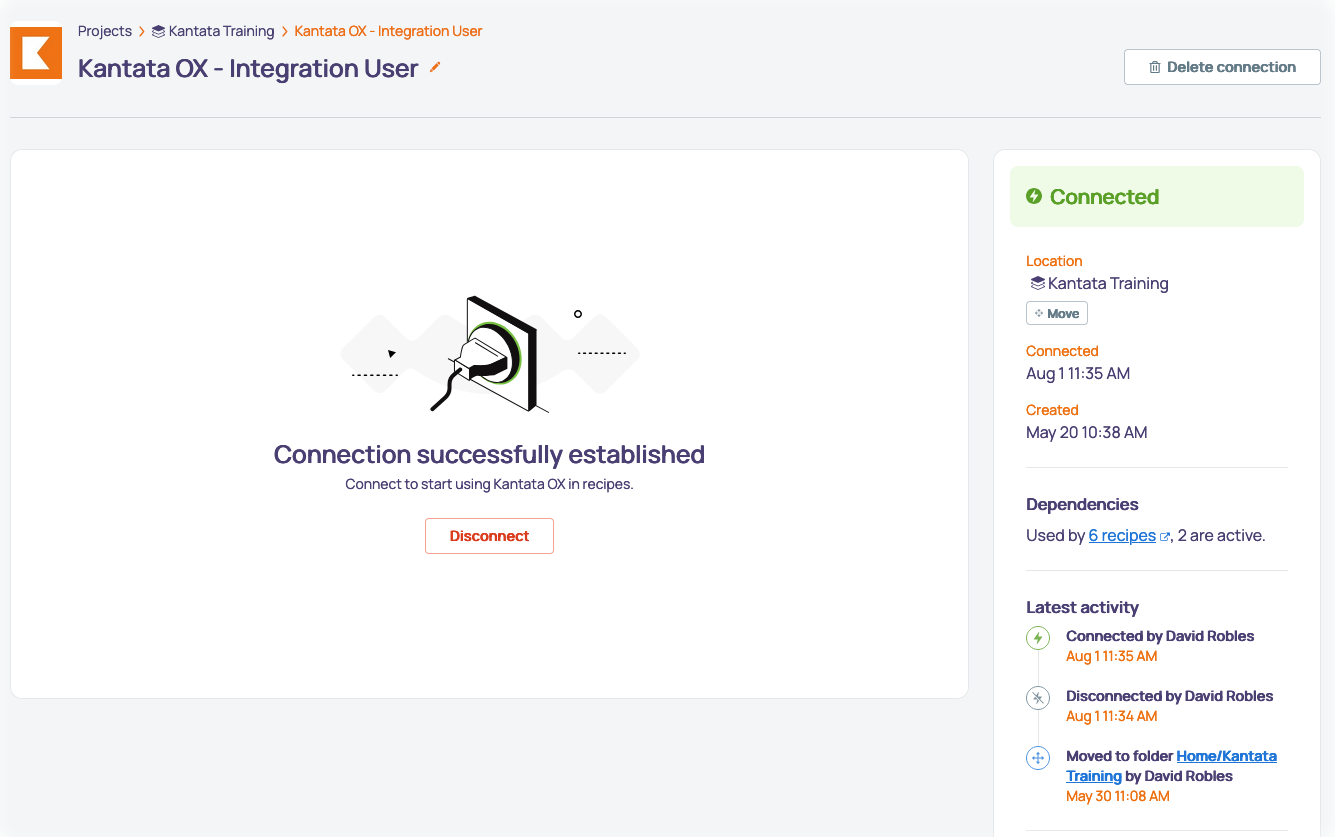Click the Connect to start using Kantata OX text

pyautogui.click(x=489, y=484)
